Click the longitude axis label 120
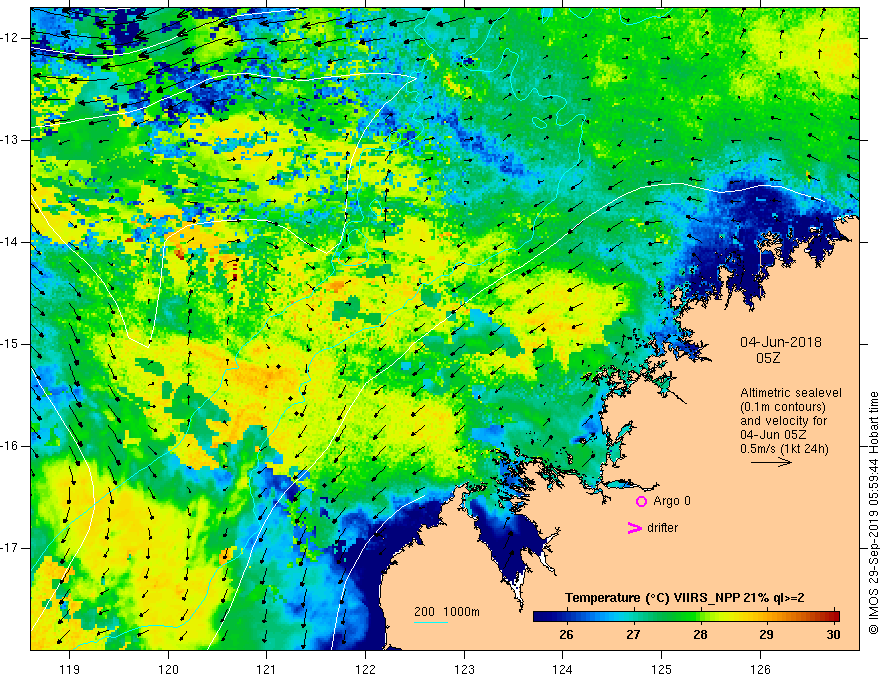 click(x=168, y=669)
